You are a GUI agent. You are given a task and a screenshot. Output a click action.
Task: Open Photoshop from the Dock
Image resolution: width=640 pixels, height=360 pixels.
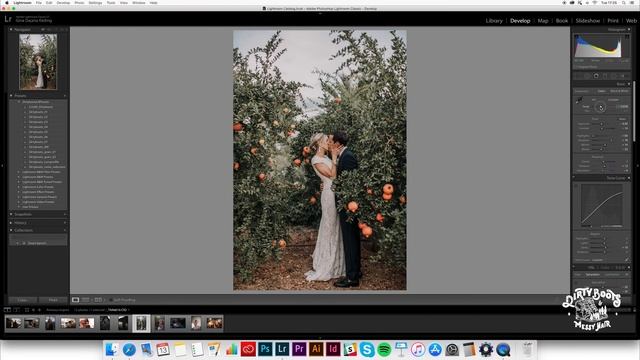[x=265, y=349]
